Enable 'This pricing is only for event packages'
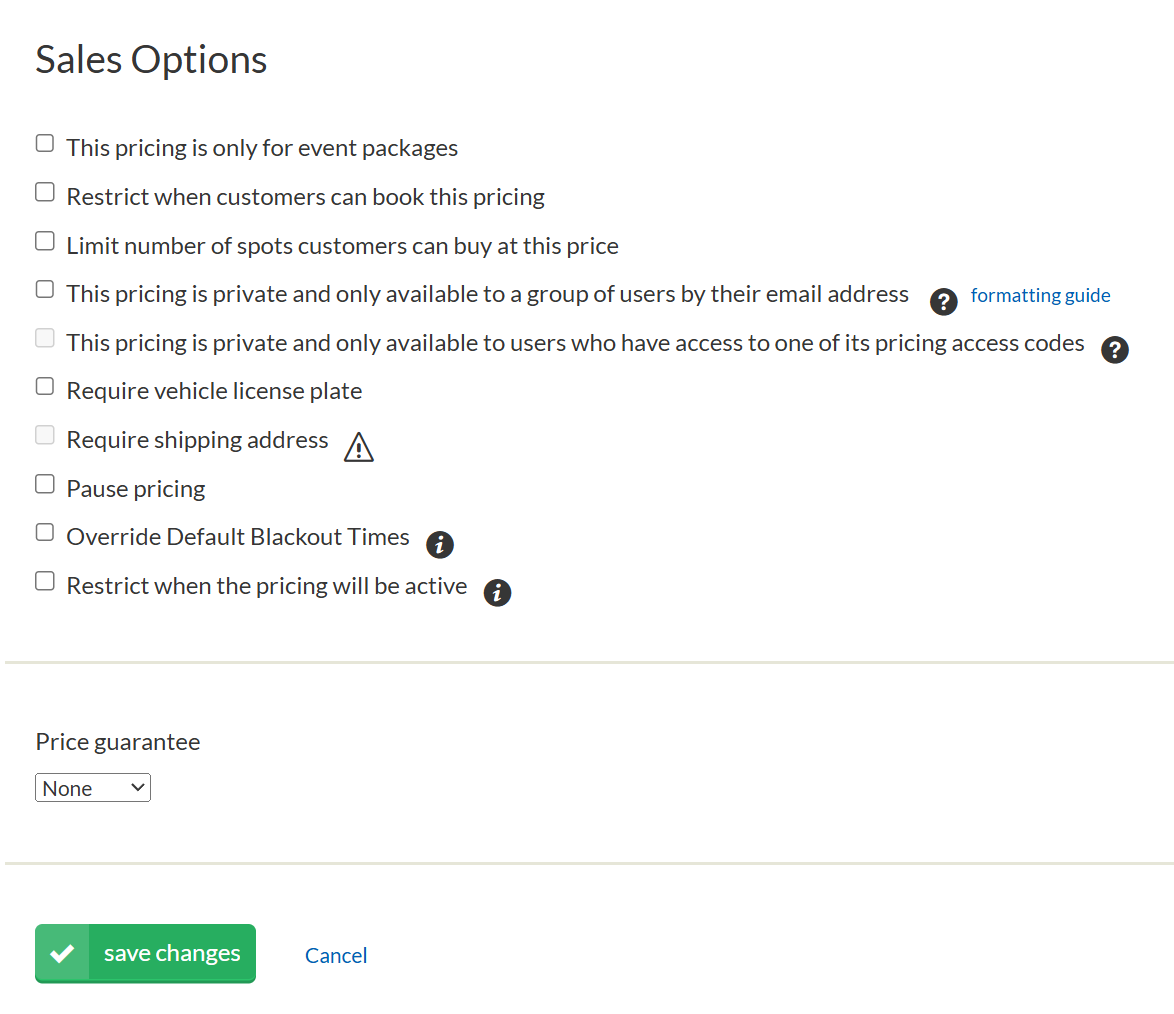The height and width of the screenshot is (1014, 1174). (x=45, y=143)
